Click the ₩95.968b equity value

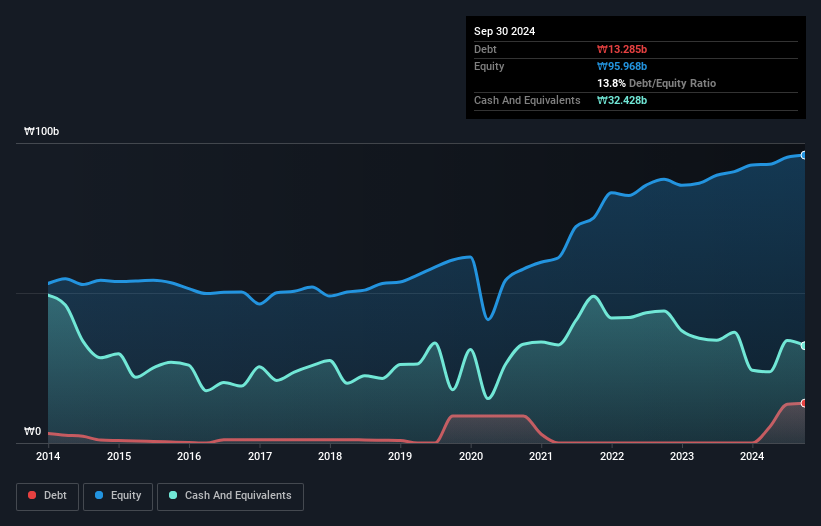622,66
